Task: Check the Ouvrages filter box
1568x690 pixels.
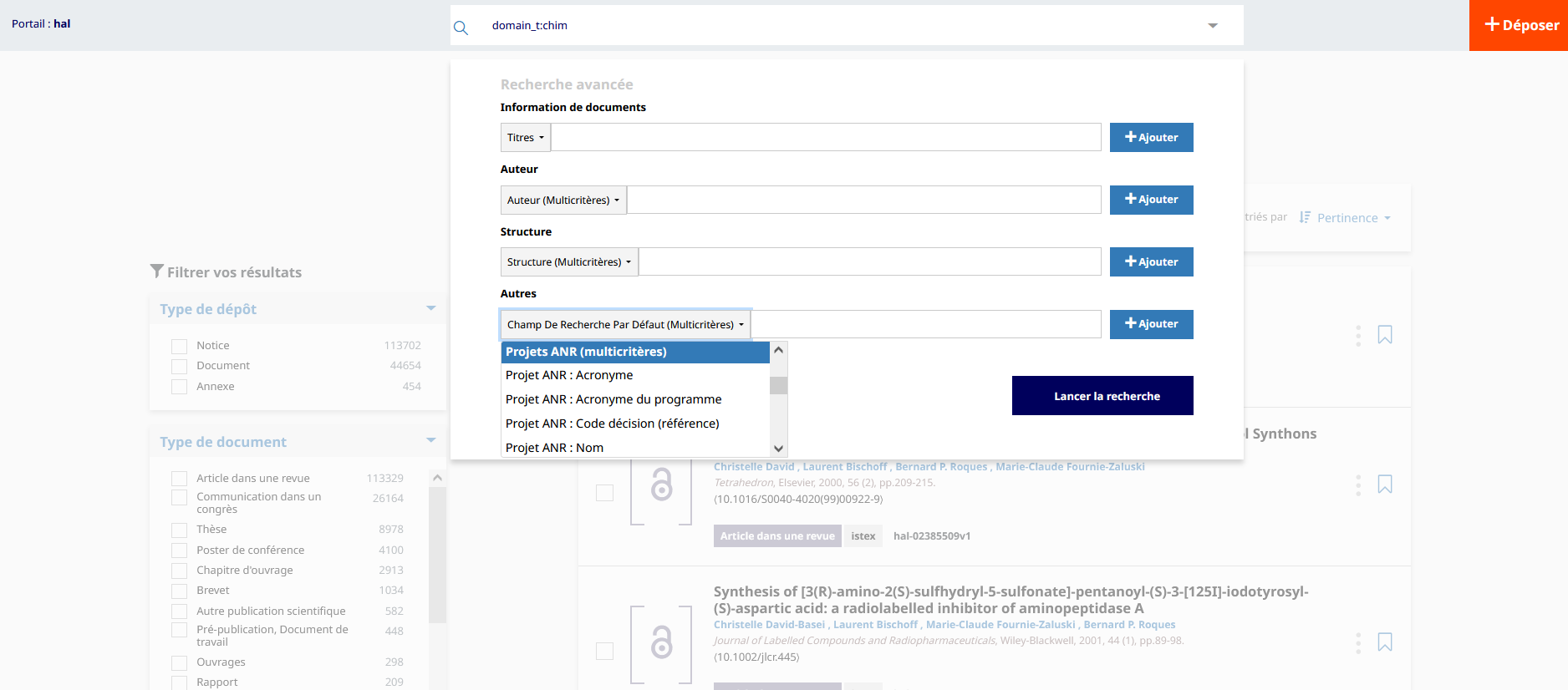Action: tap(179, 662)
